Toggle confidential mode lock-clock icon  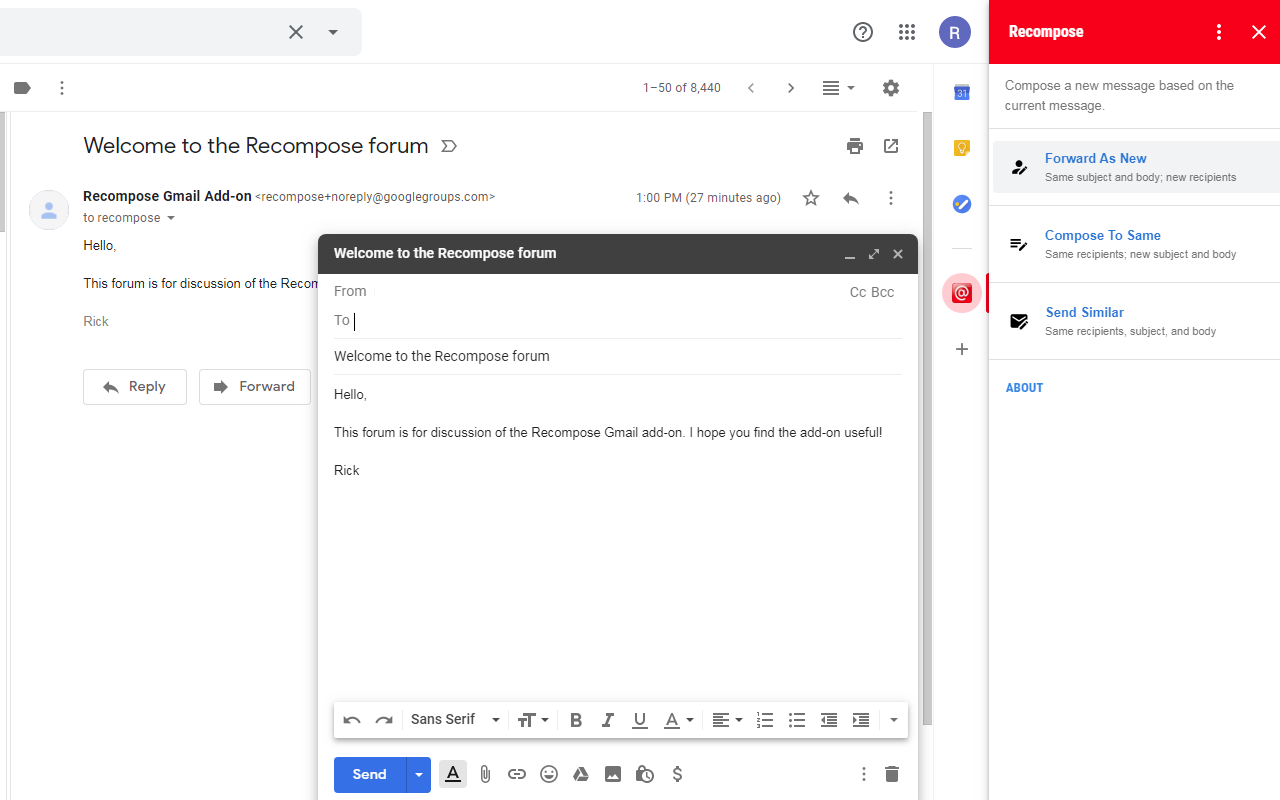click(x=645, y=774)
